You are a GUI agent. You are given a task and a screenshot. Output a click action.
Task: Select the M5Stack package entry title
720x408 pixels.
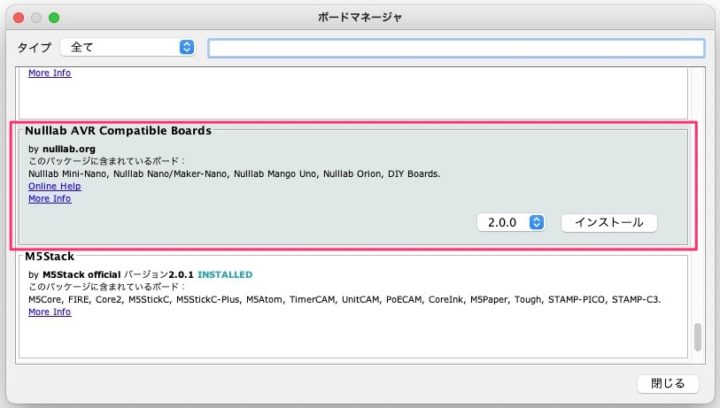(50, 257)
